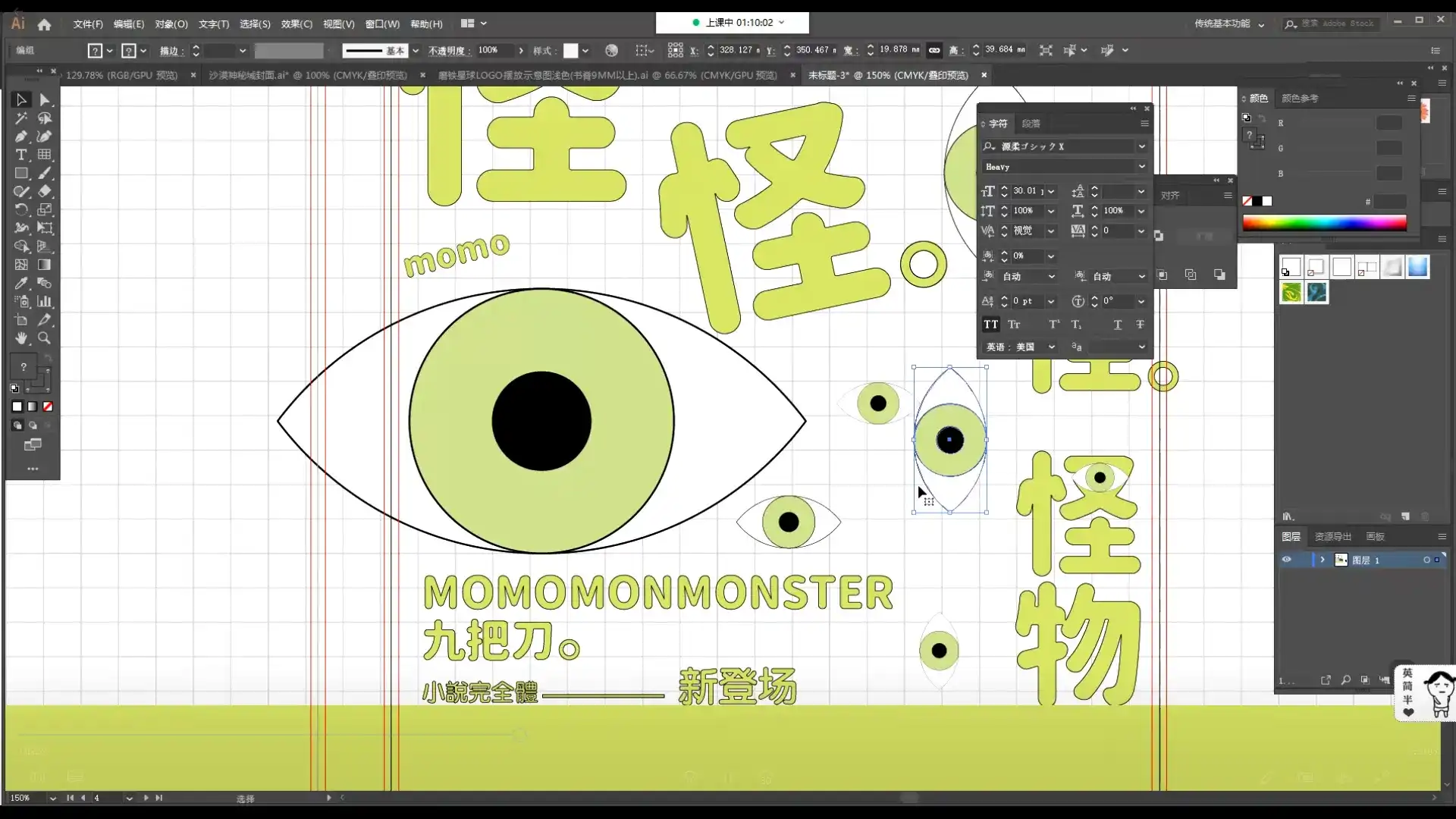Viewport: 1456px width, 819px height.
Task: Toggle All Caps TT button
Action: pos(990,325)
